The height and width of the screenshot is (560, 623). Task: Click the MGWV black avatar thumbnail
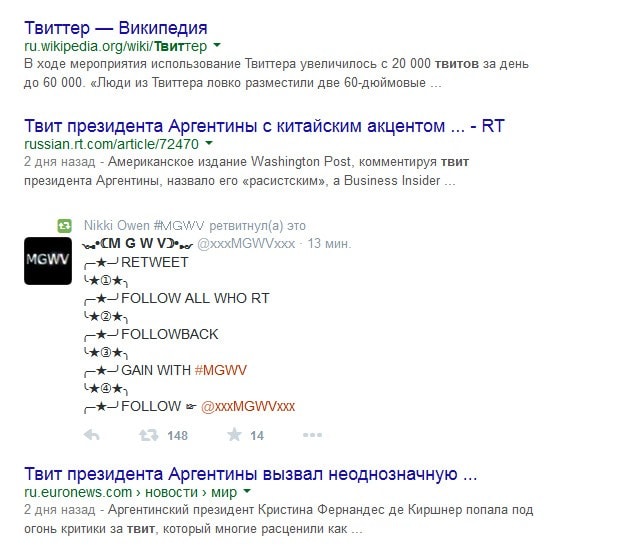[x=48, y=261]
